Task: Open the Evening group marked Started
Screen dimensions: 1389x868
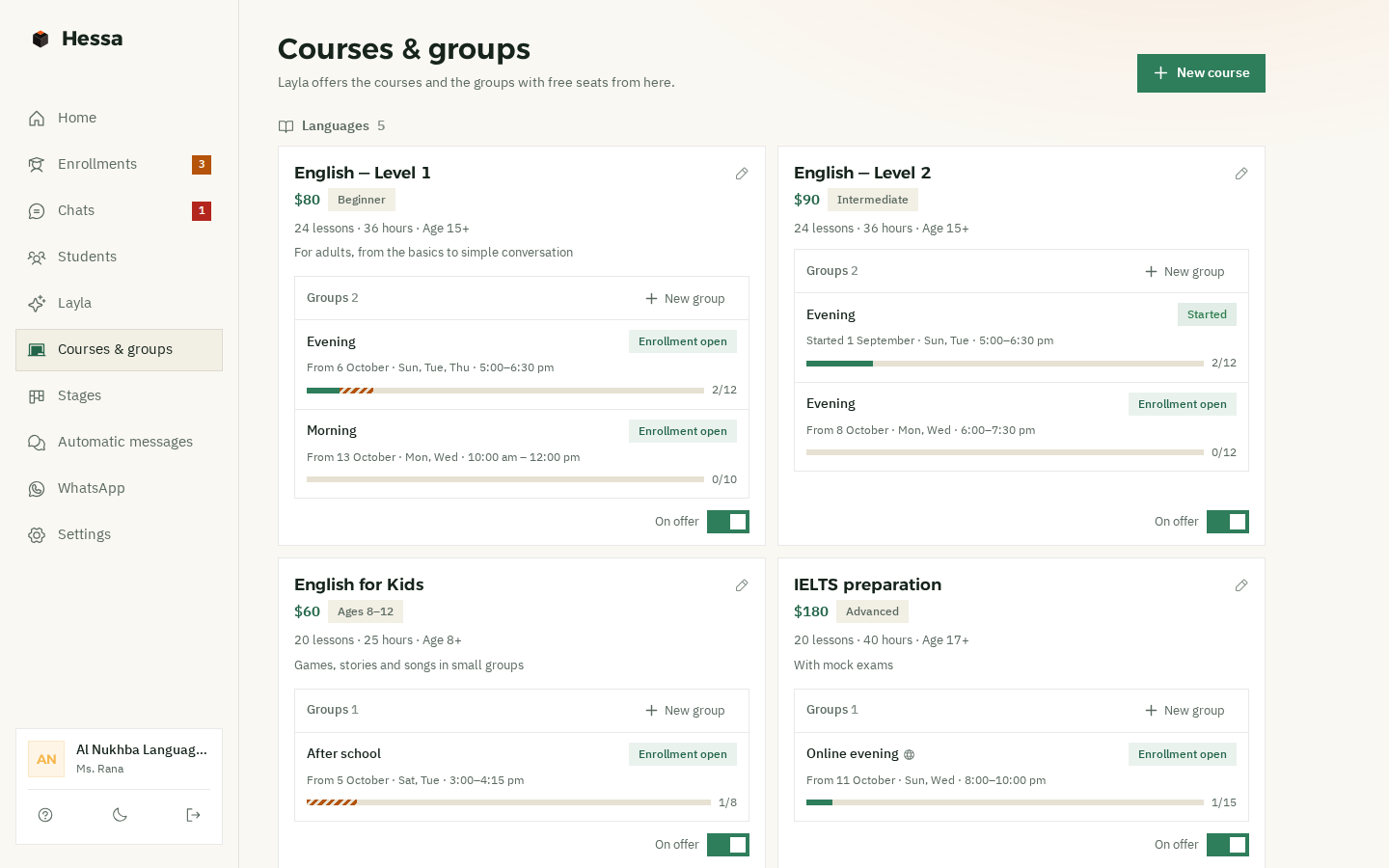Action: pyautogui.click(x=1021, y=338)
